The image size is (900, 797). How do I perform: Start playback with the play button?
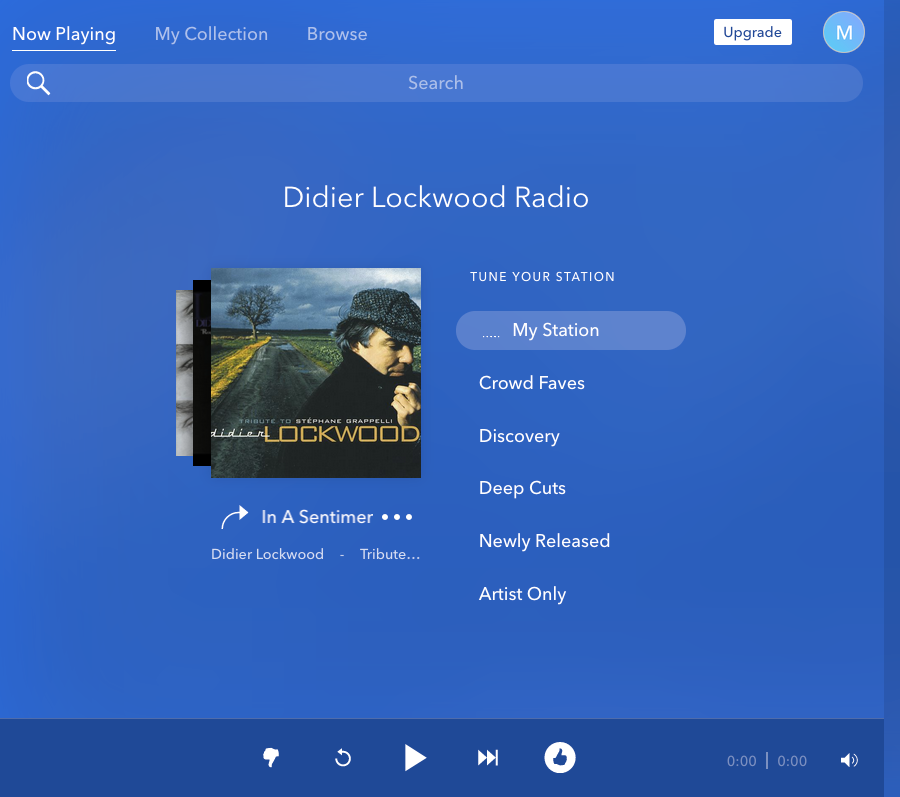pos(415,758)
